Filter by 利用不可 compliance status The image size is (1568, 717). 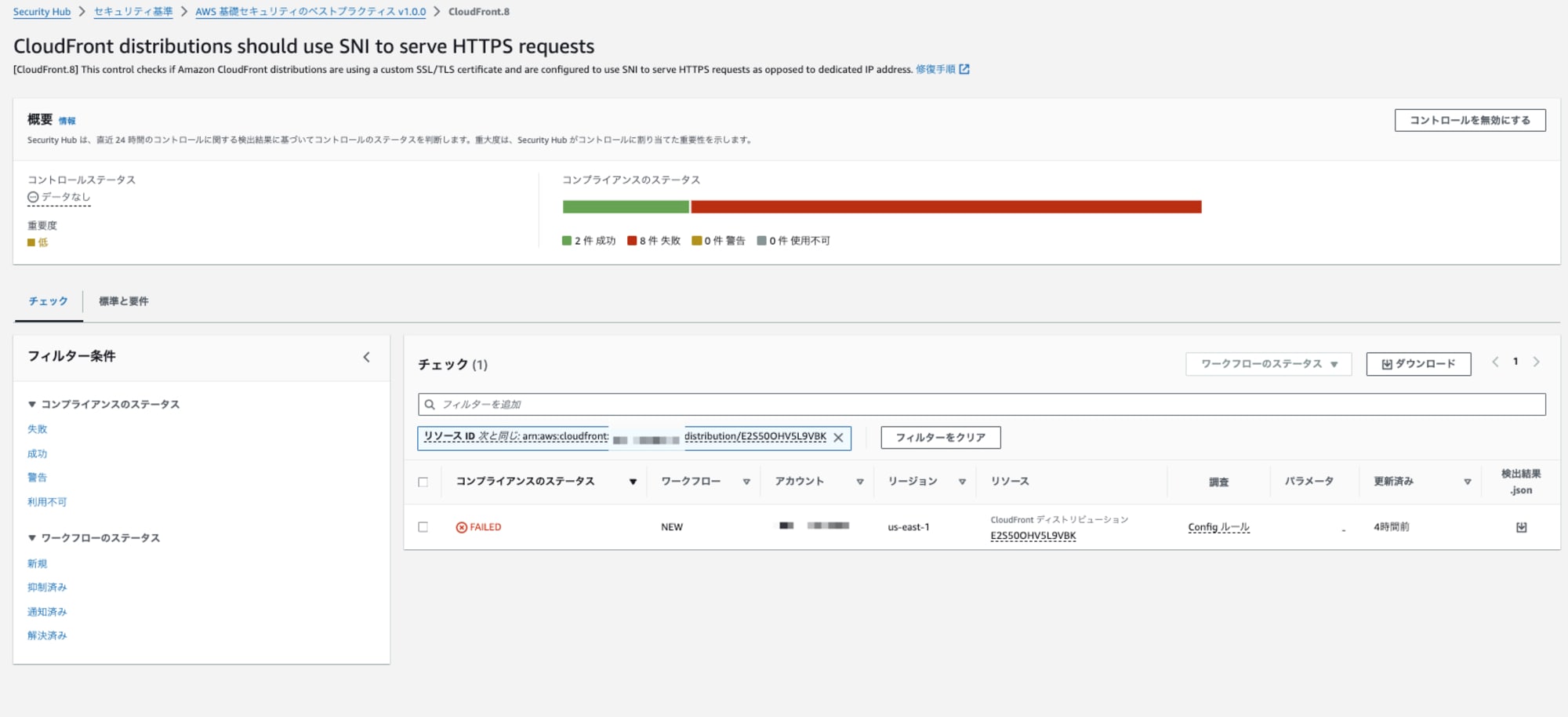(x=47, y=502)
